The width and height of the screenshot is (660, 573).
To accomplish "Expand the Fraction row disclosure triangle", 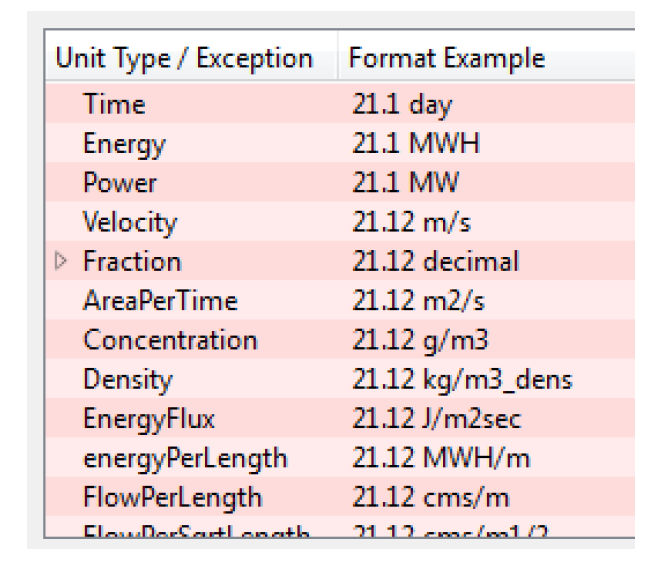I will pyautogui.click(x=61, y=262).
